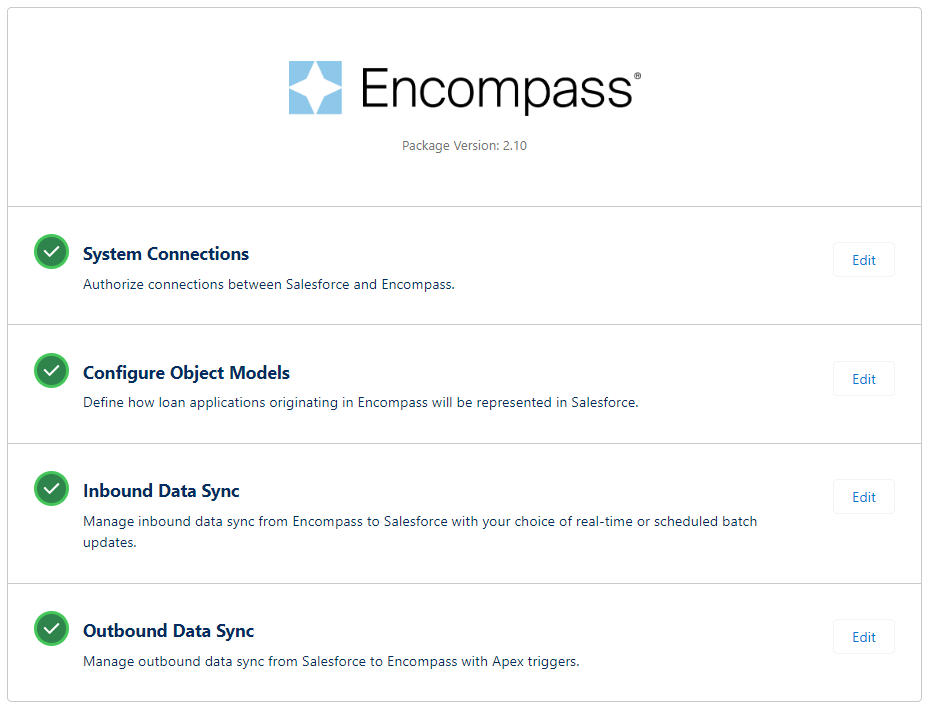Click the Package Version 2.10 label
Screen dimensions: 931x708
pos(464,146)
